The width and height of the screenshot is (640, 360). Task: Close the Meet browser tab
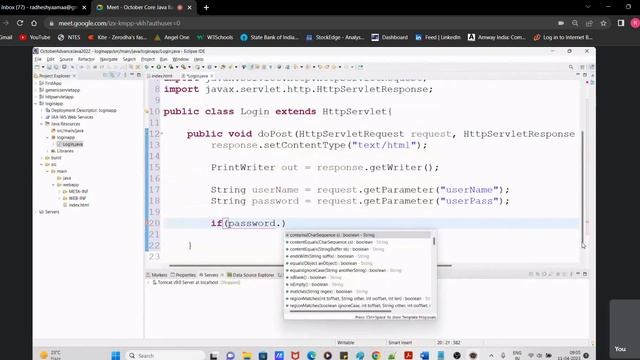189,7
